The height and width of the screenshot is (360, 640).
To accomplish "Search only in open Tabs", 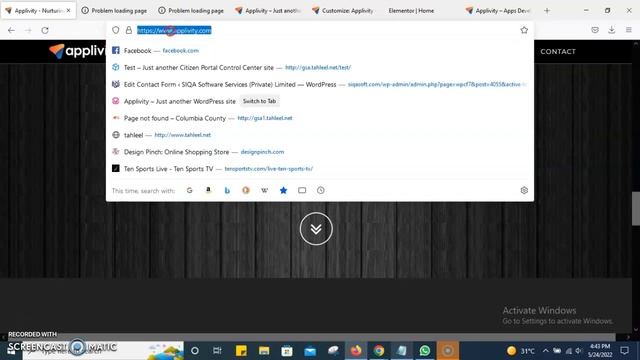I will pos(302,190).
